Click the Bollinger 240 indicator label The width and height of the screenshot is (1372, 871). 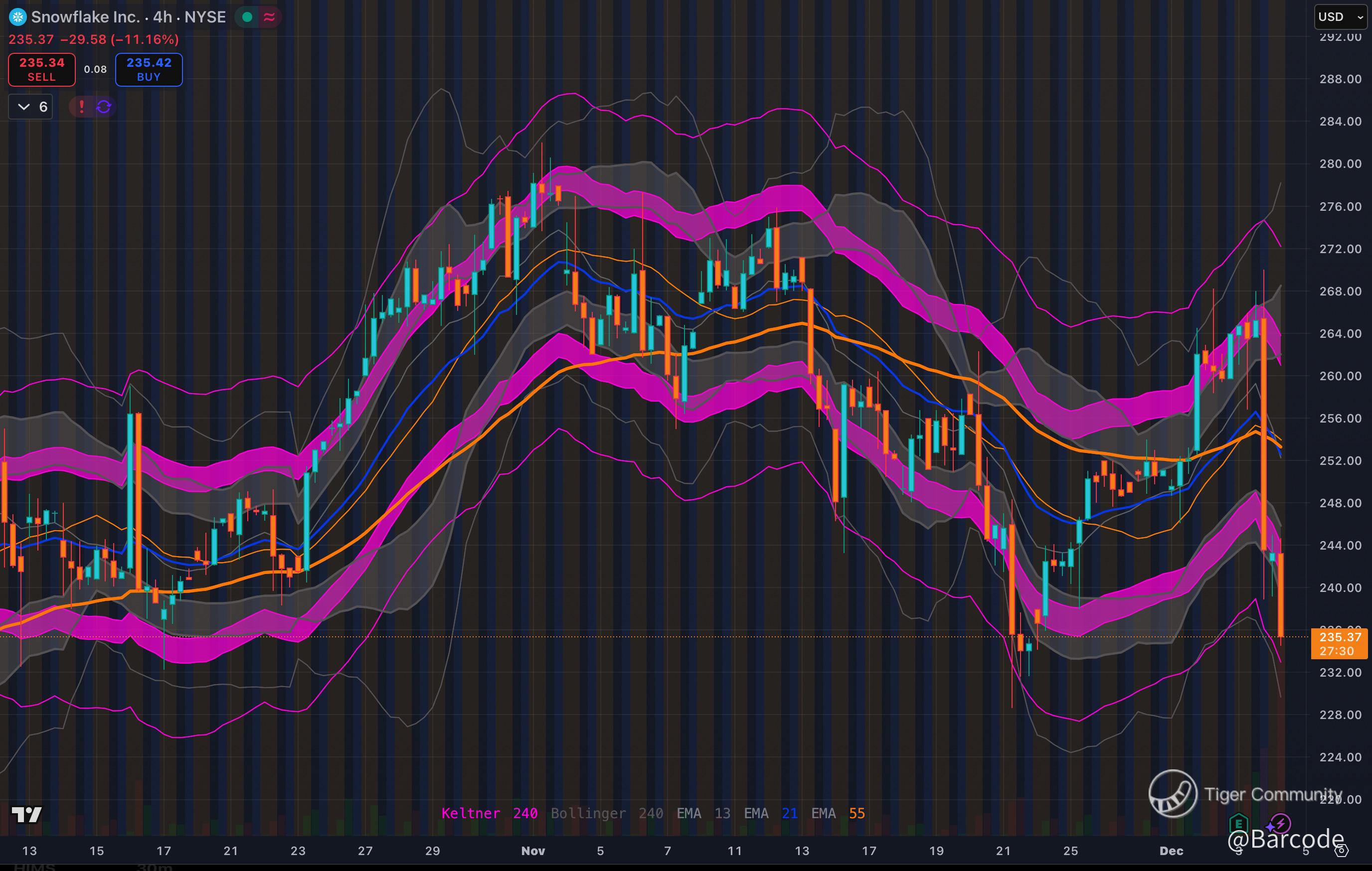click(x=606, y=813)
